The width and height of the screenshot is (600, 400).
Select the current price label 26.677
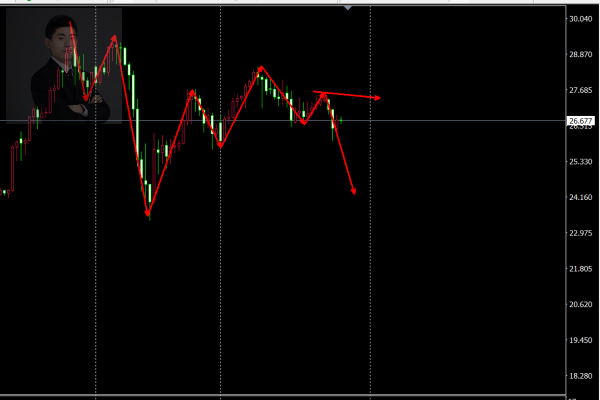(580, 121)
